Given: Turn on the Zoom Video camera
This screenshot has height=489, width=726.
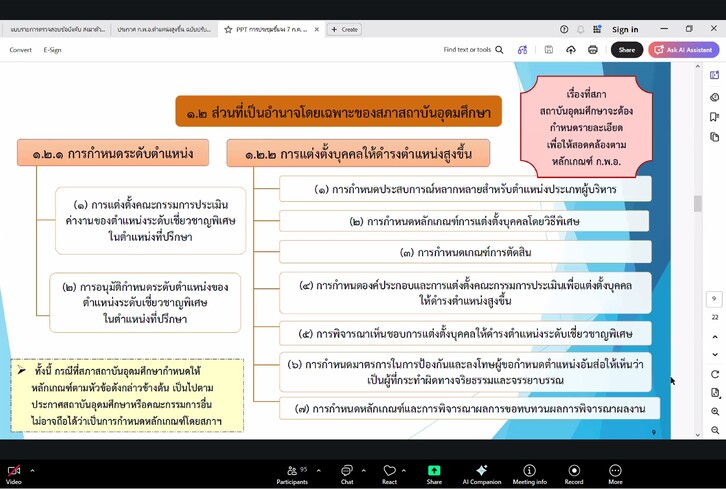Looking at the screenshot, I should [14, 474].
